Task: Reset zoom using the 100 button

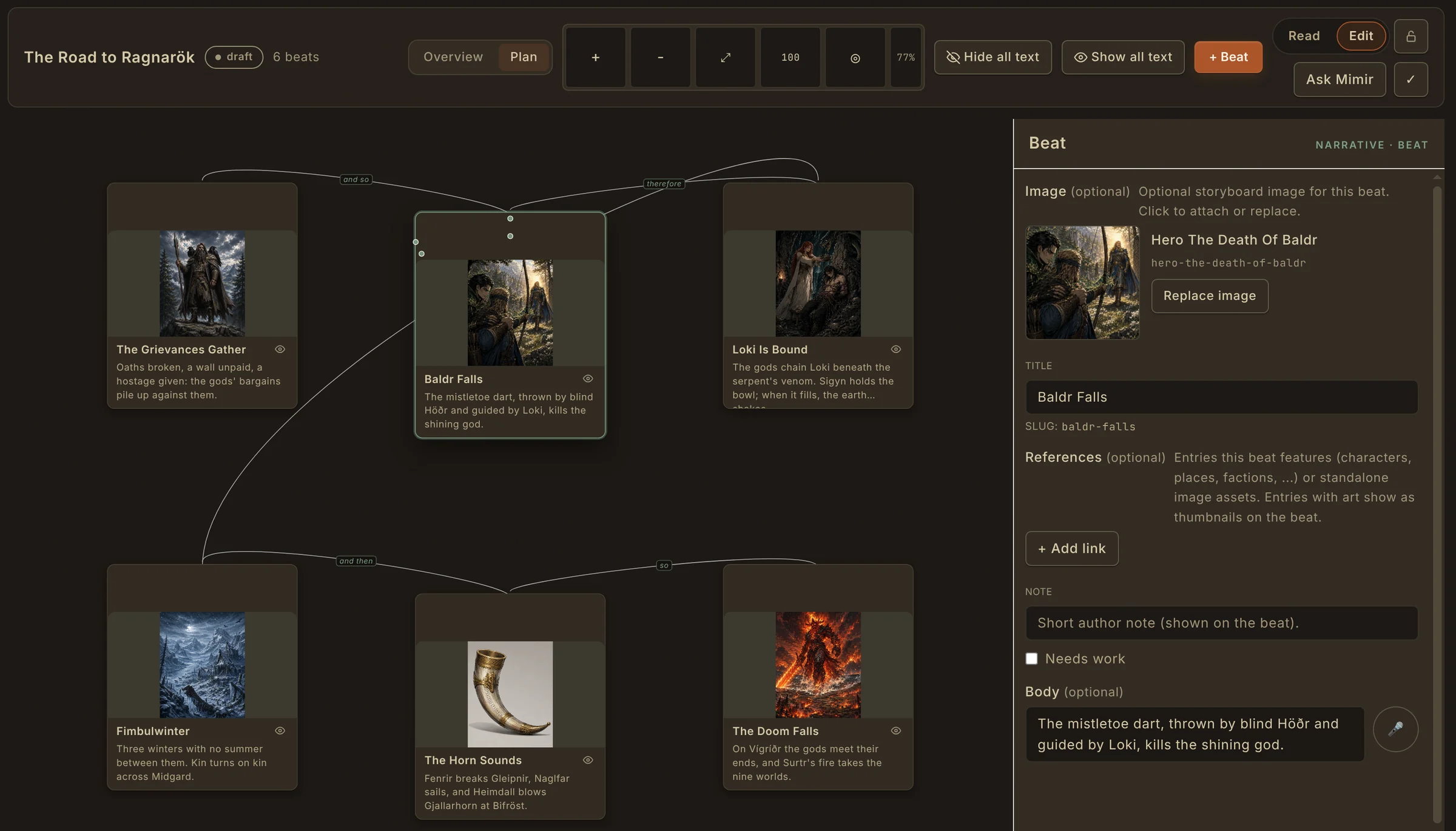Action: pos(790,57)
